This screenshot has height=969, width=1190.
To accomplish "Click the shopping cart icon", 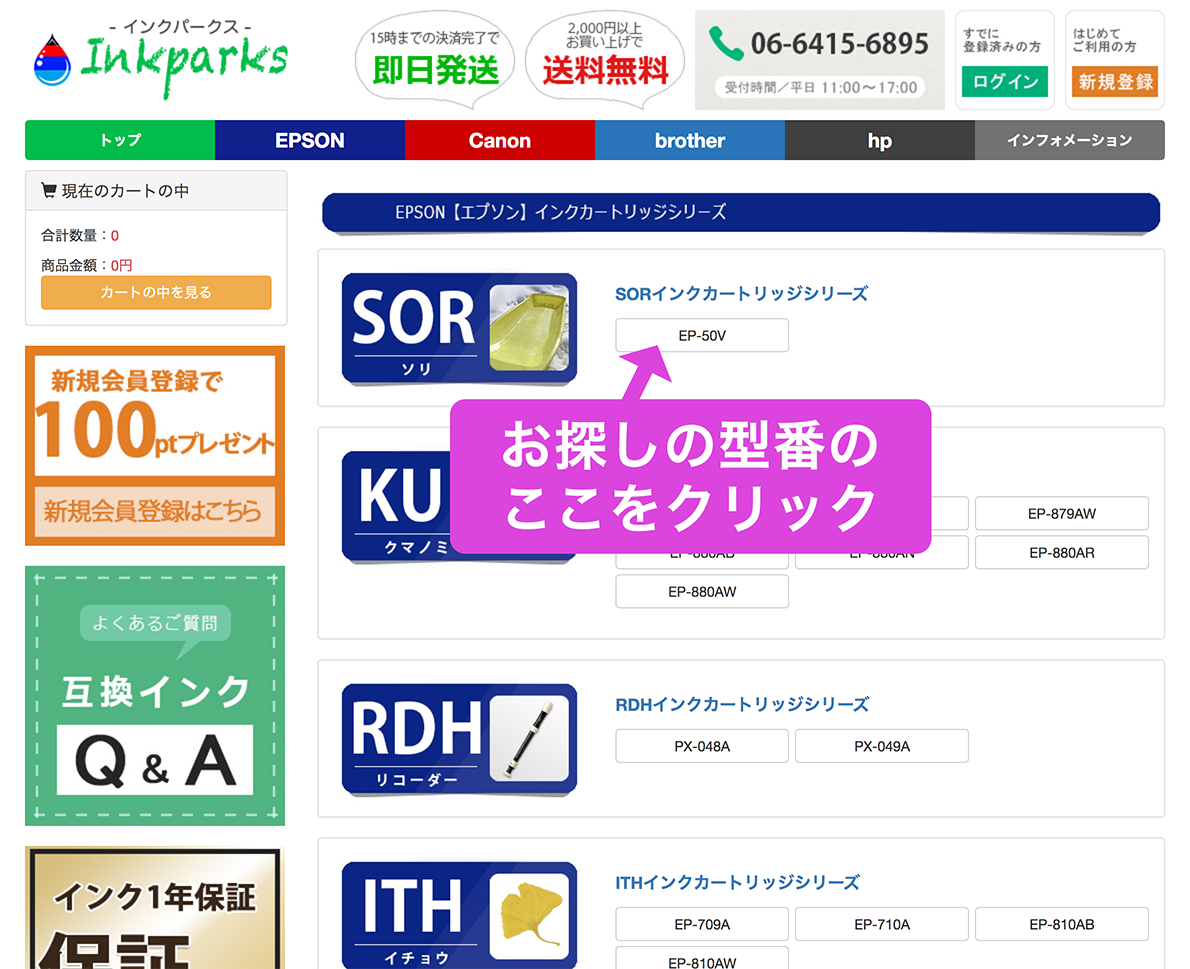I will click(49, 190).
